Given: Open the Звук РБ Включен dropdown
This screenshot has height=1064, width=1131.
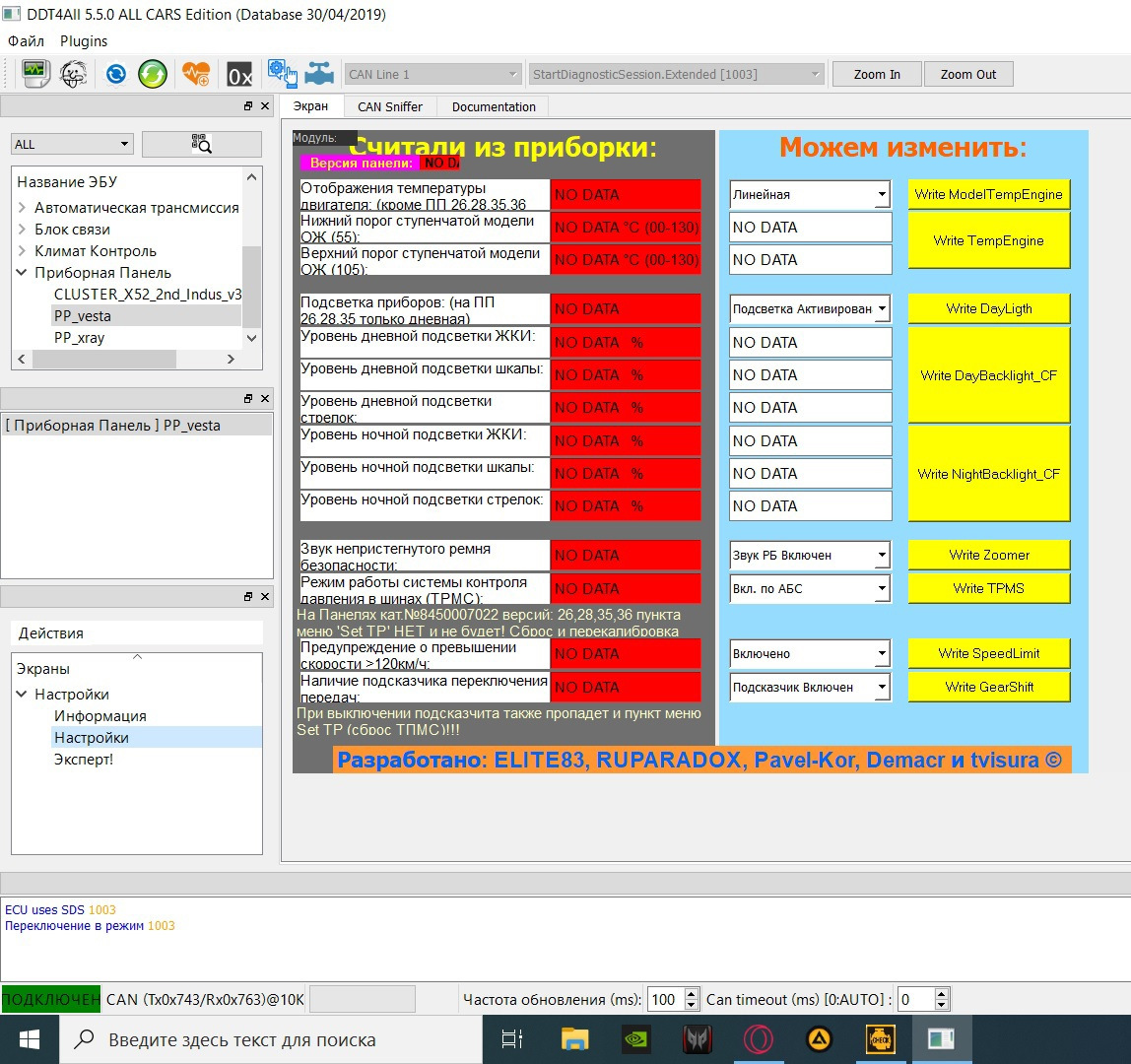Looking at the screenshot, I should pos(809,555).
